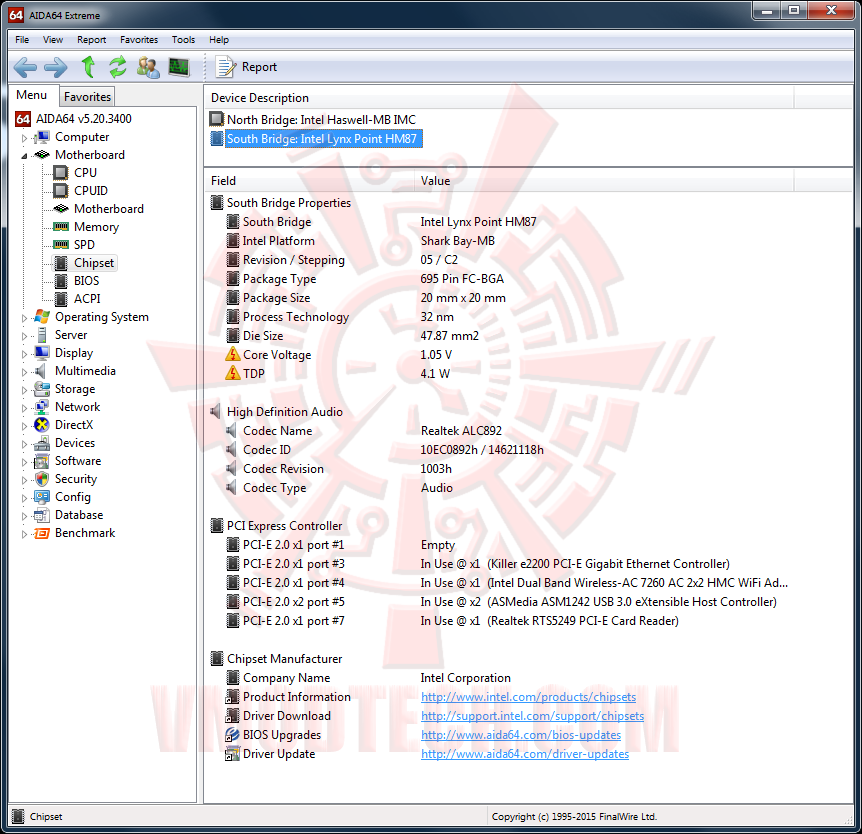Select the ACPI tree item
Image resolution: width=862 pixels, height=834 pixels.
tap(87, 299)
